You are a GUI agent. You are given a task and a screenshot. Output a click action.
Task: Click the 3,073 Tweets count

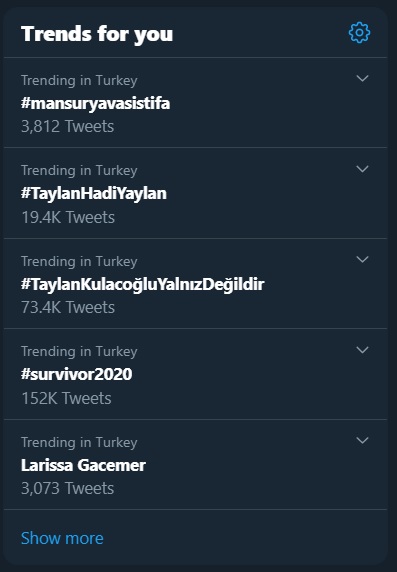point(68,488)
